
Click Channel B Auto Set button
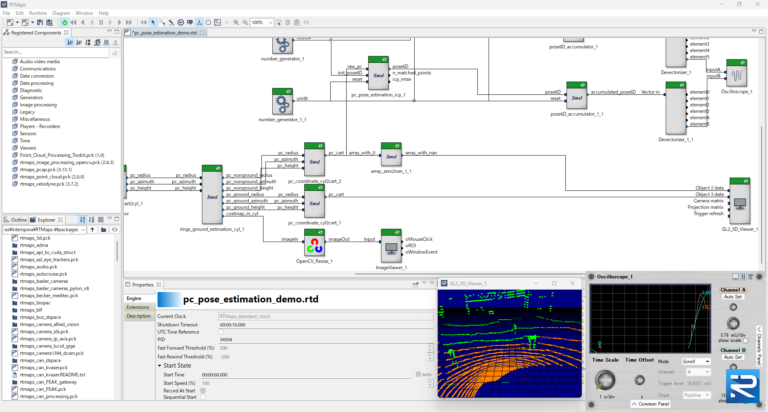point(733,357)
